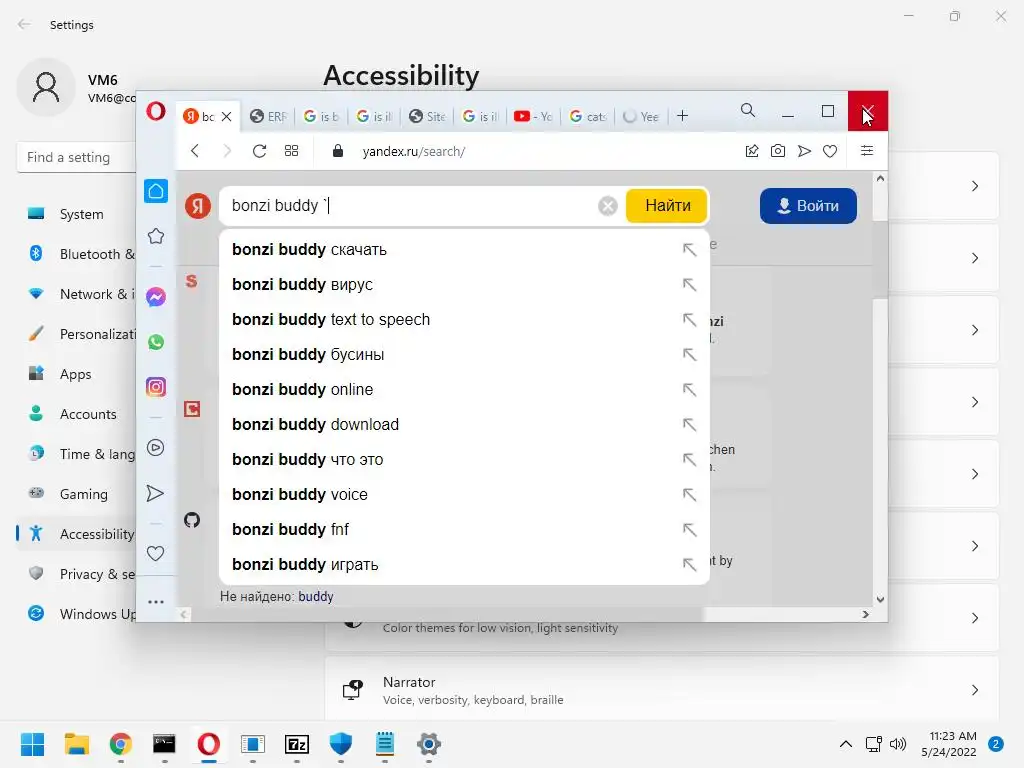Open My Flow arrow in Opera sidebar
1024x768 pixels.
(155, 493)
